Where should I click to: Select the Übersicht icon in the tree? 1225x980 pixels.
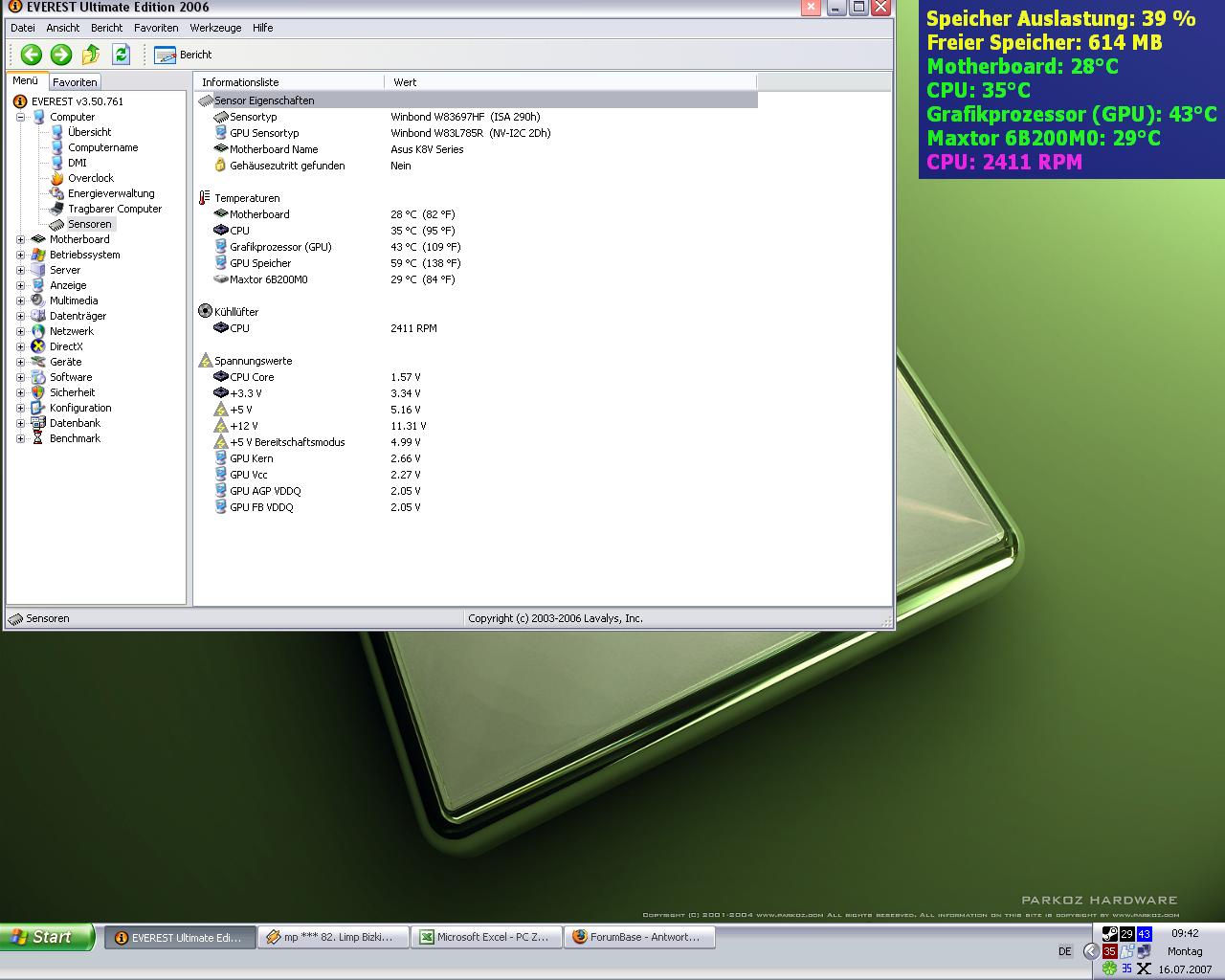tap(57, 132)
